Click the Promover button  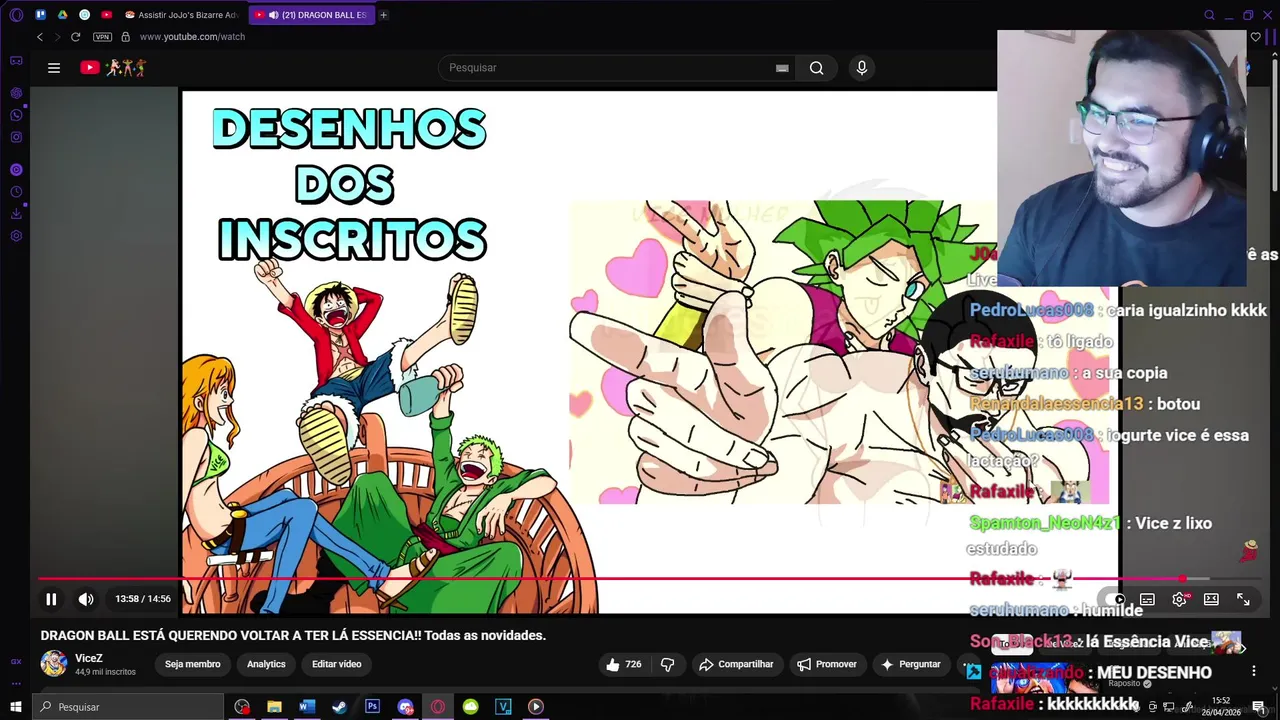[x=827, y=664]
